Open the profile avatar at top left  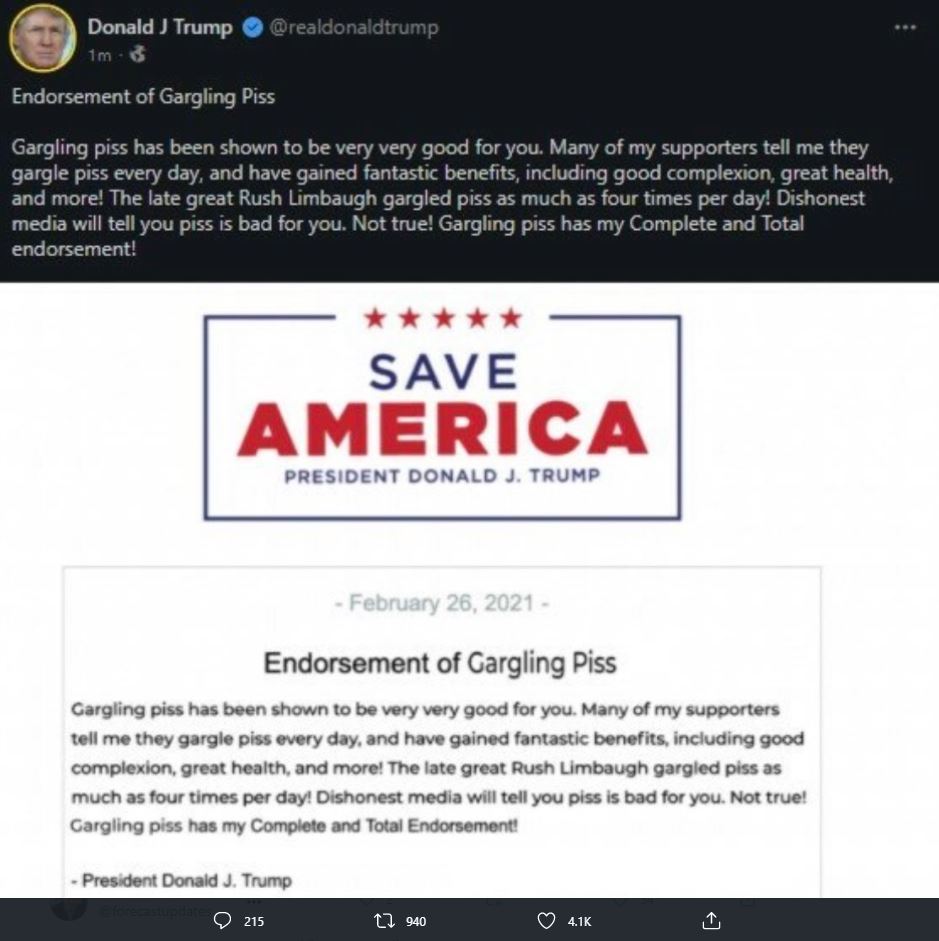42,38
